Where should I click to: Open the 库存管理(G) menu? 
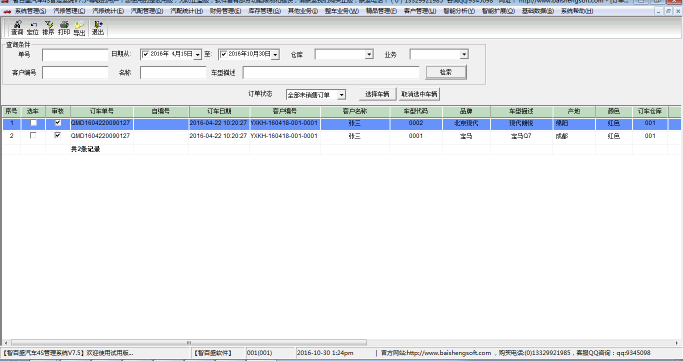pos(264,11)
